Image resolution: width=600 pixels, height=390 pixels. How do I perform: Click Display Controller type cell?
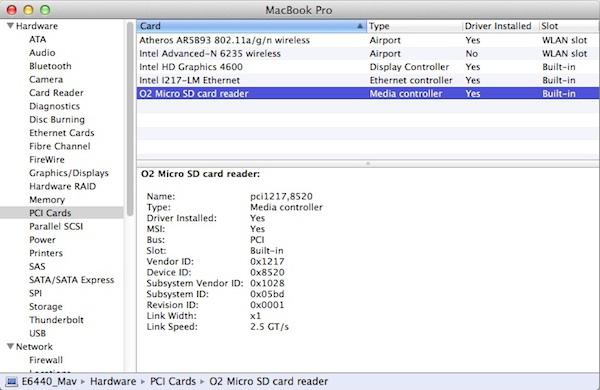click(x=409, y=67)
